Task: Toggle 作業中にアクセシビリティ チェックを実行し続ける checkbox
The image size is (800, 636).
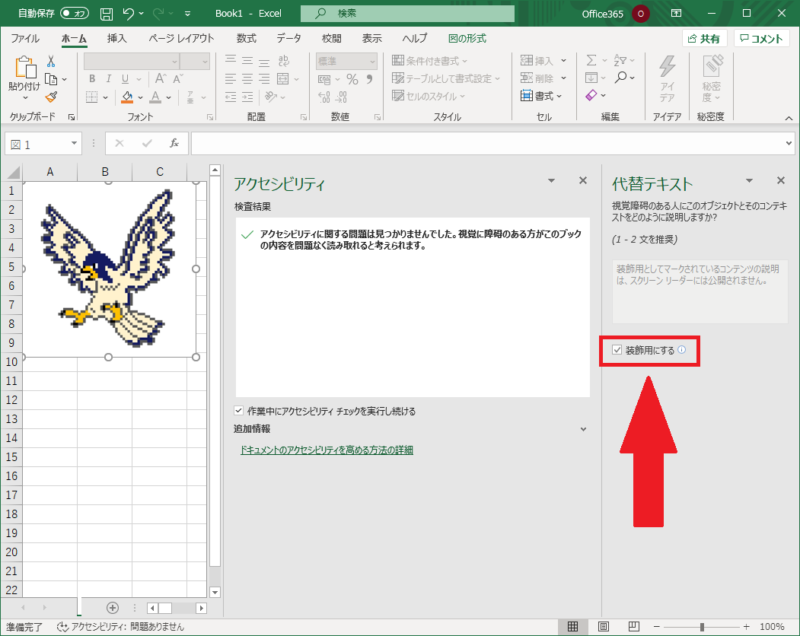Action: click(238, 411)
